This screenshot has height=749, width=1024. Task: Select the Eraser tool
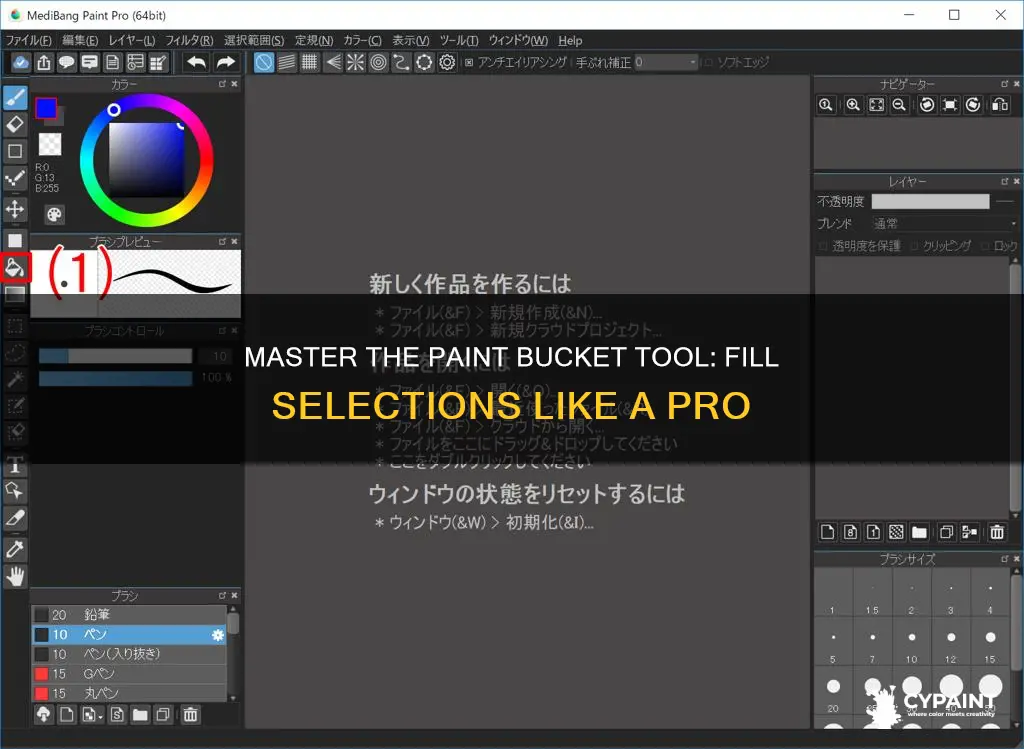pos(15,124)
